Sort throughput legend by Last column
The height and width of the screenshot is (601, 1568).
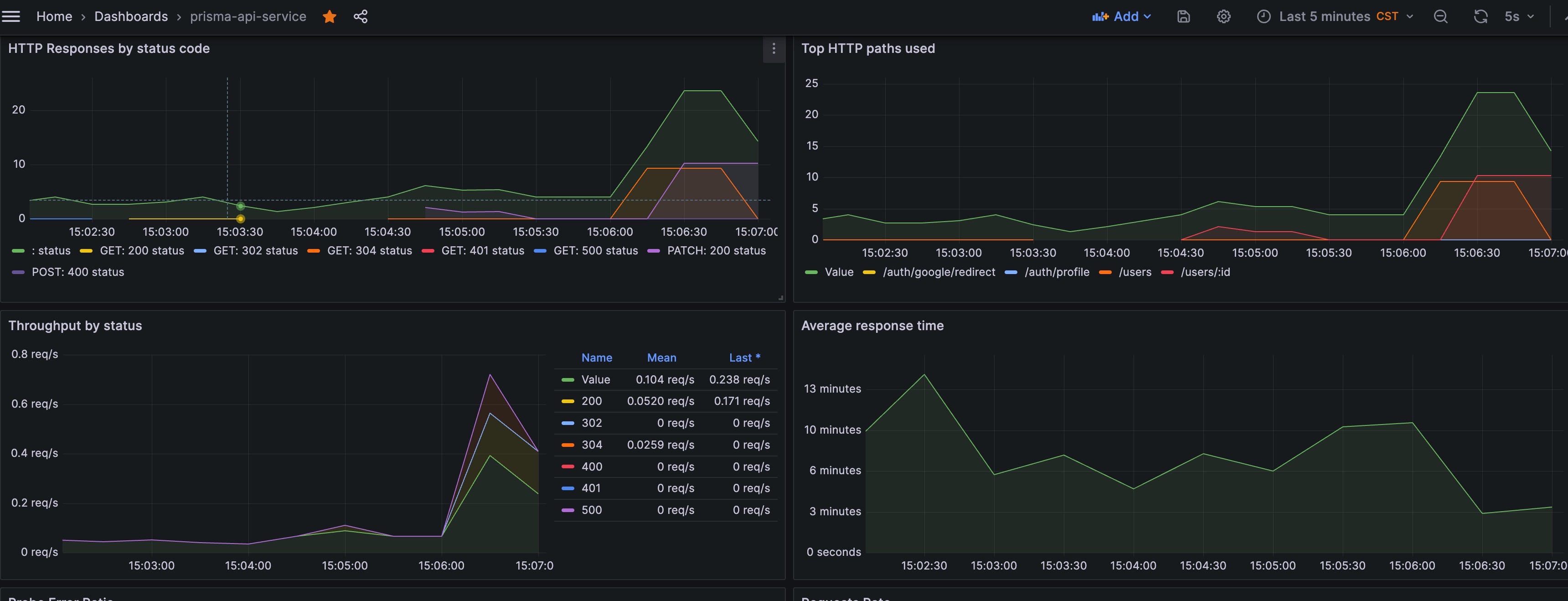[744, 358]
